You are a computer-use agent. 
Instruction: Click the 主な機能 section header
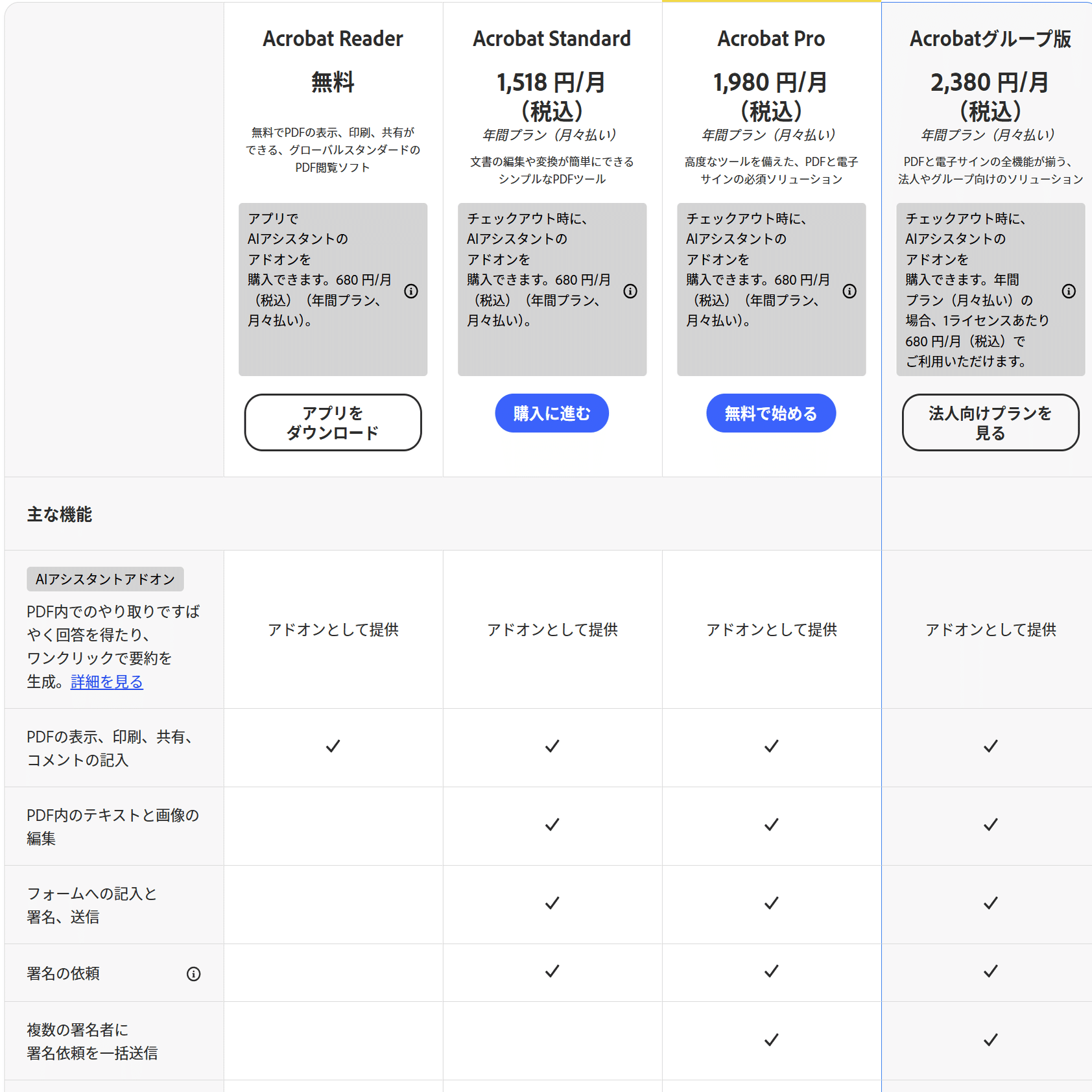point(60,514)
